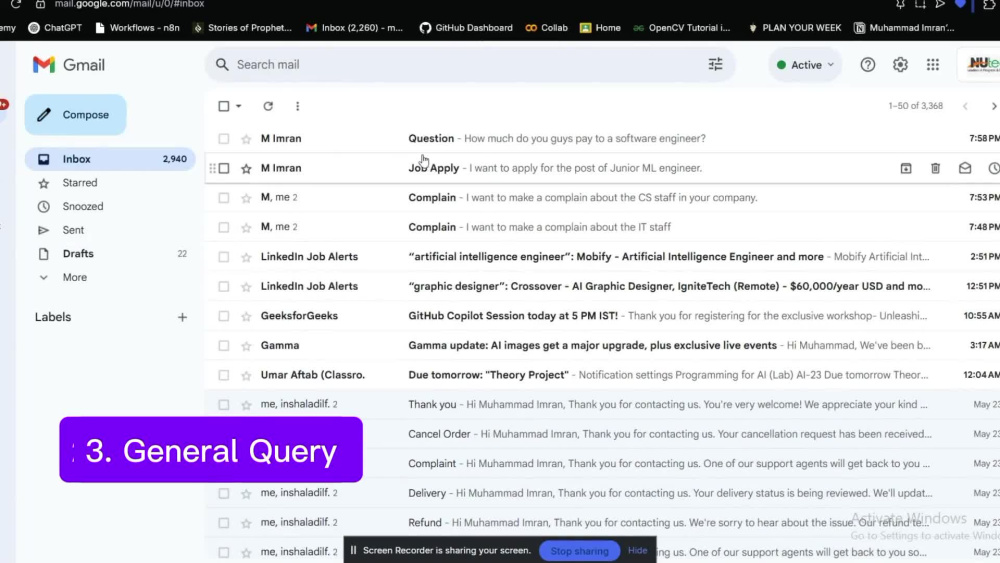Open the Inbox folder
Screen dimensions: 1000x563
(x=110, y=159)
